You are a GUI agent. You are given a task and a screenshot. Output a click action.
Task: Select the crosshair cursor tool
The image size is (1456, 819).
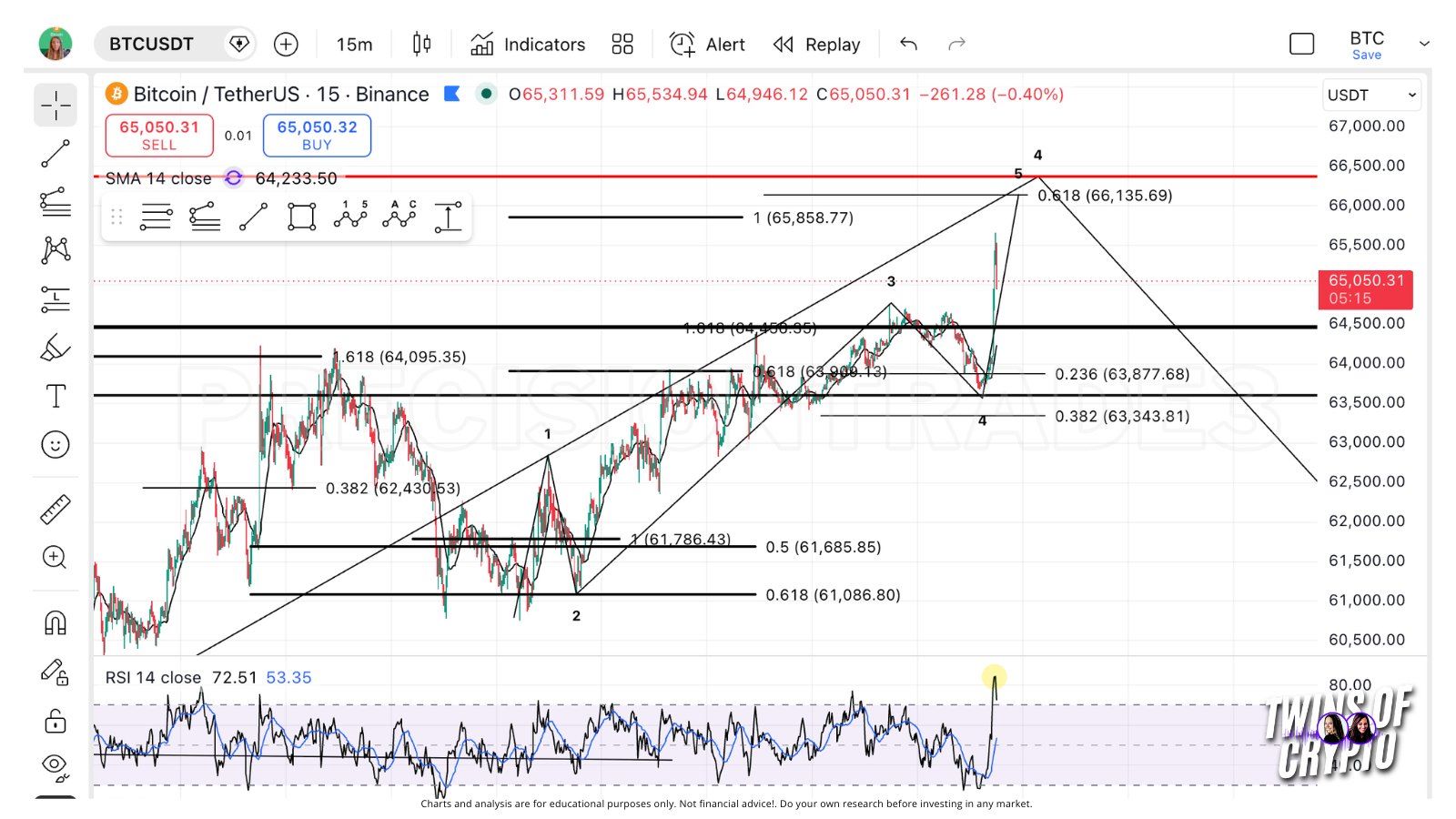point(56,105)
